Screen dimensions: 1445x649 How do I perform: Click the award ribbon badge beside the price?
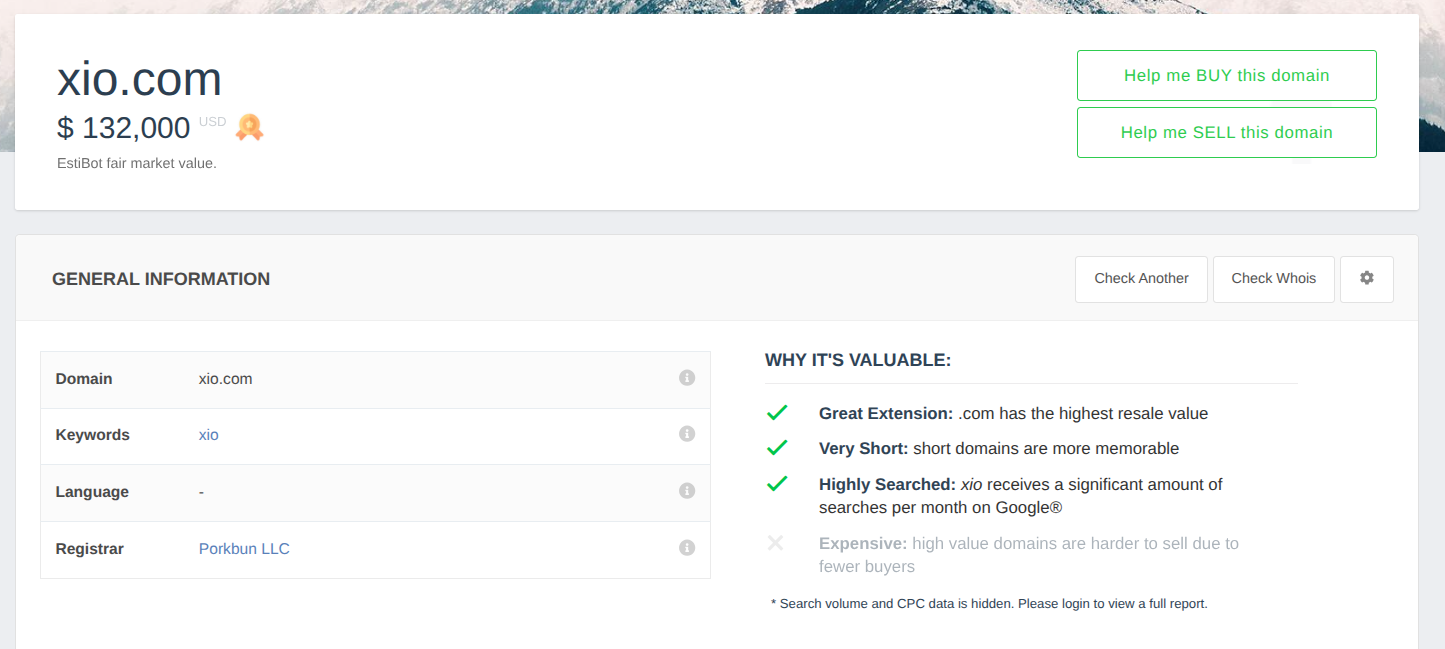[x=249, y=127]
